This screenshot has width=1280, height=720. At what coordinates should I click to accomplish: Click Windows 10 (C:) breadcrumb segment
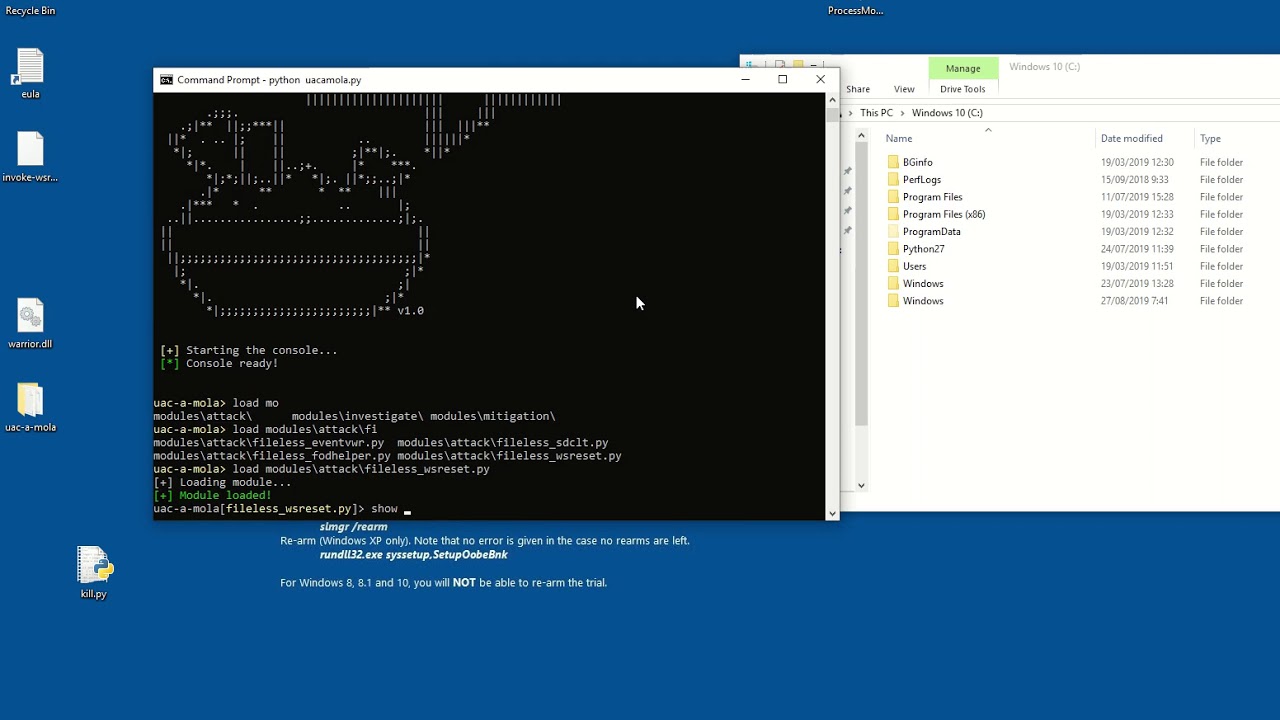coord(947,113)
